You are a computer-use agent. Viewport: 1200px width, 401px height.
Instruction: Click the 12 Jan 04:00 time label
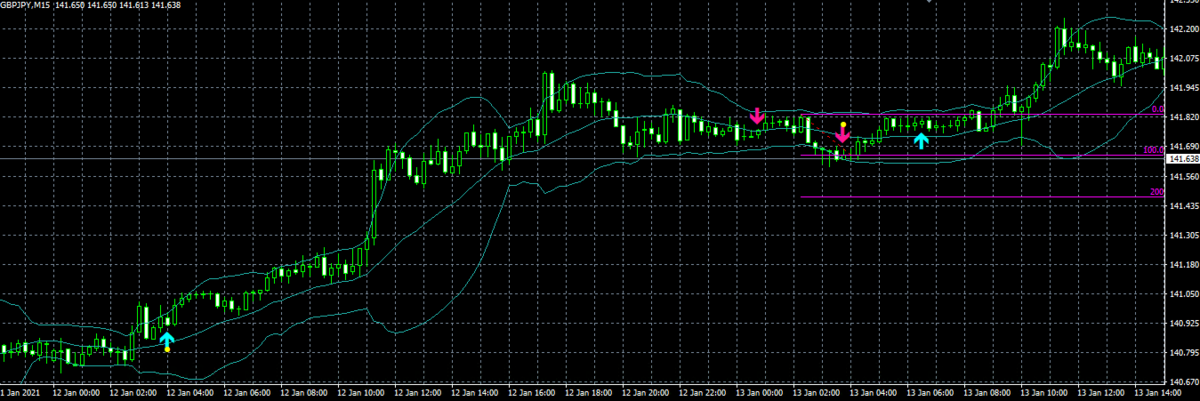[x=191, y=394]
